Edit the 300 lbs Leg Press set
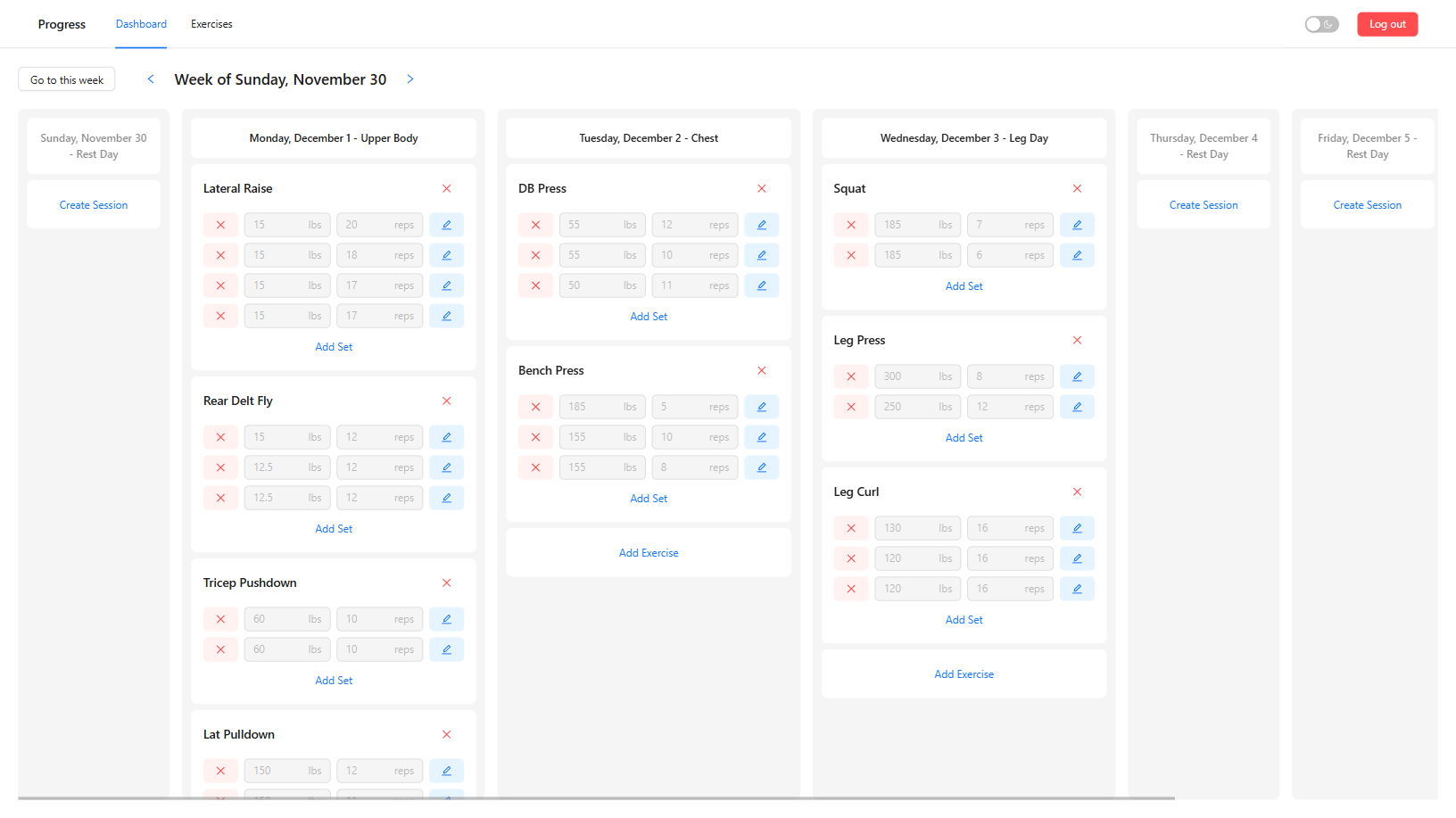The image size is (1456, 818). 1077,376
